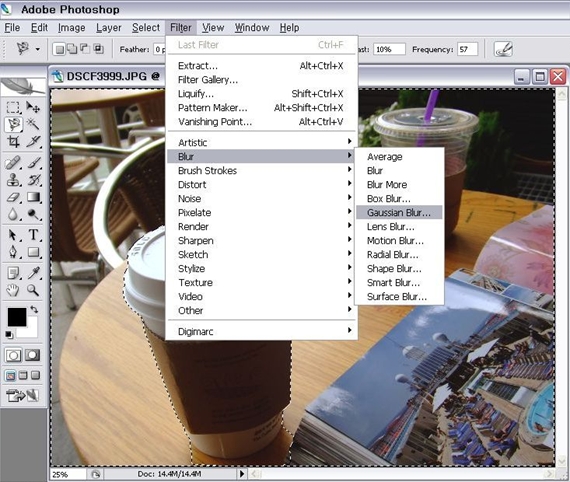
Task: Open the status bar info flyout arrow
Action: coord(242,474)
